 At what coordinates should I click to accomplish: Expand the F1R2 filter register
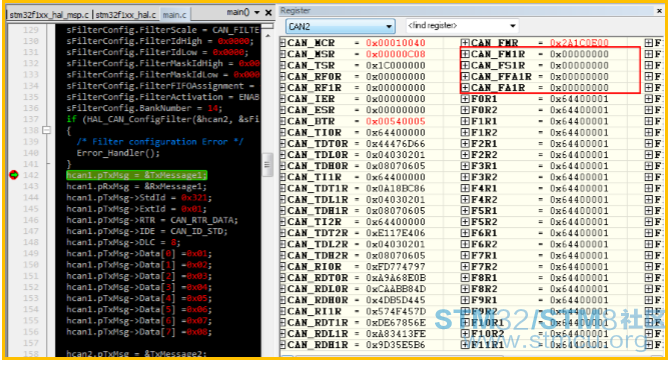[x=465, y=132]
